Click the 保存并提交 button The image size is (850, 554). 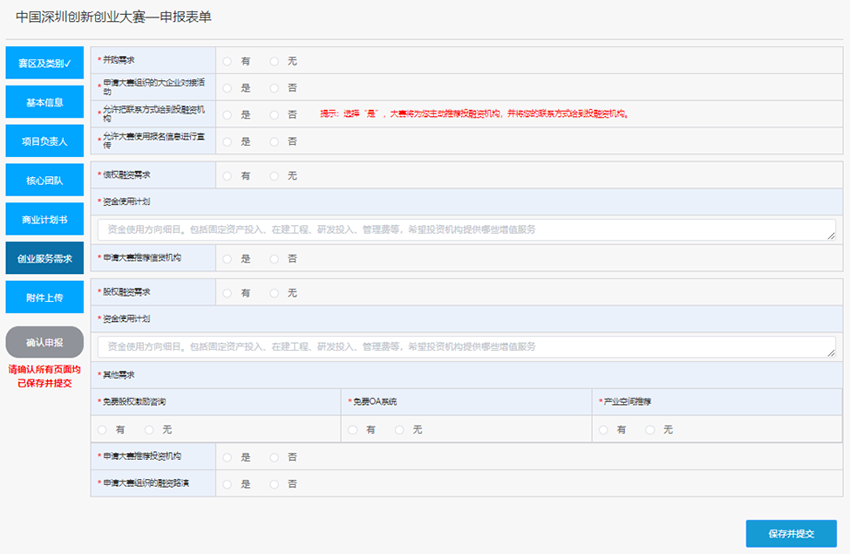click(x=791, y=533)
